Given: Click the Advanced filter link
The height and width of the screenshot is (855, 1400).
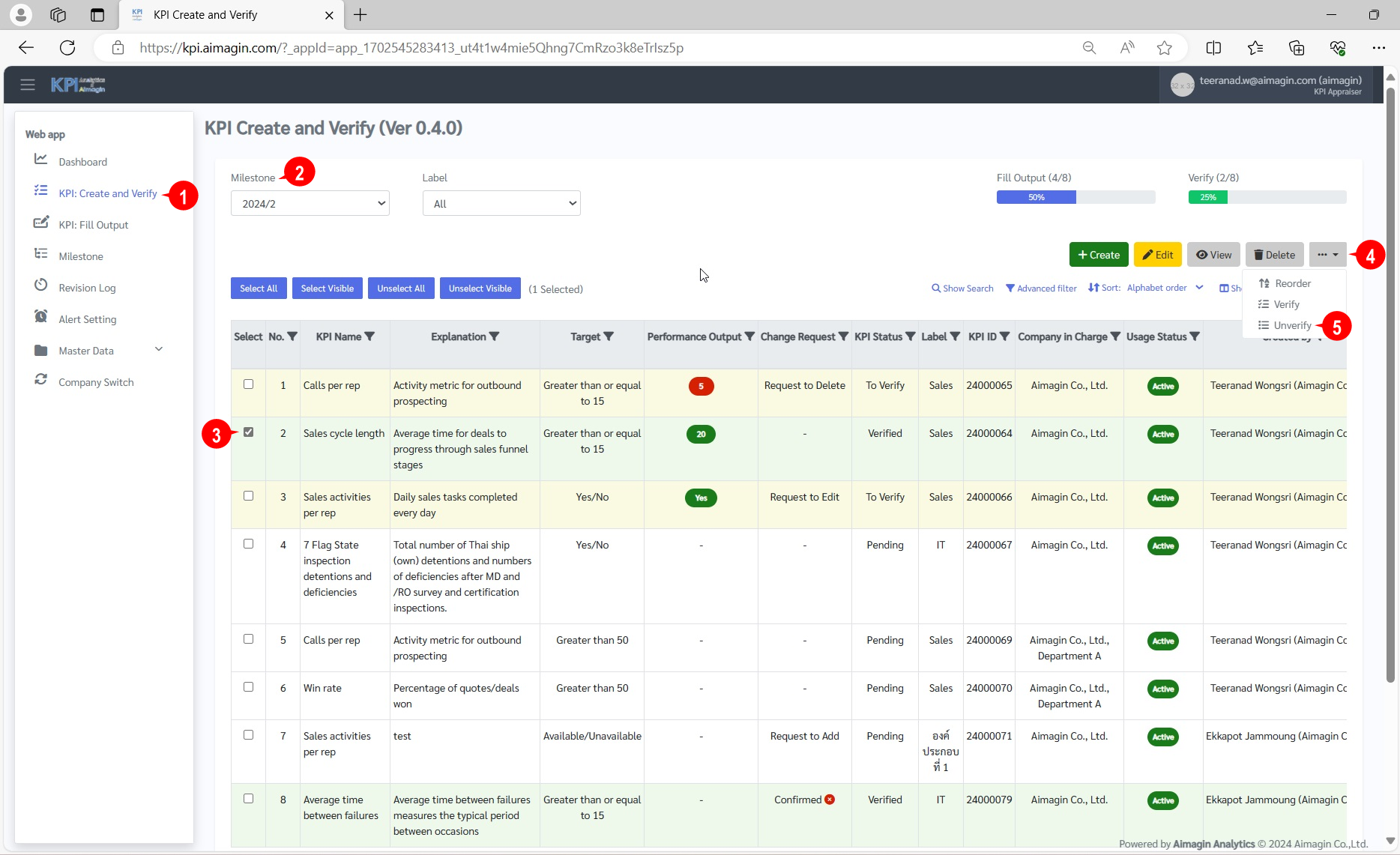Looking at the screenshot, I should (1041, 288).
